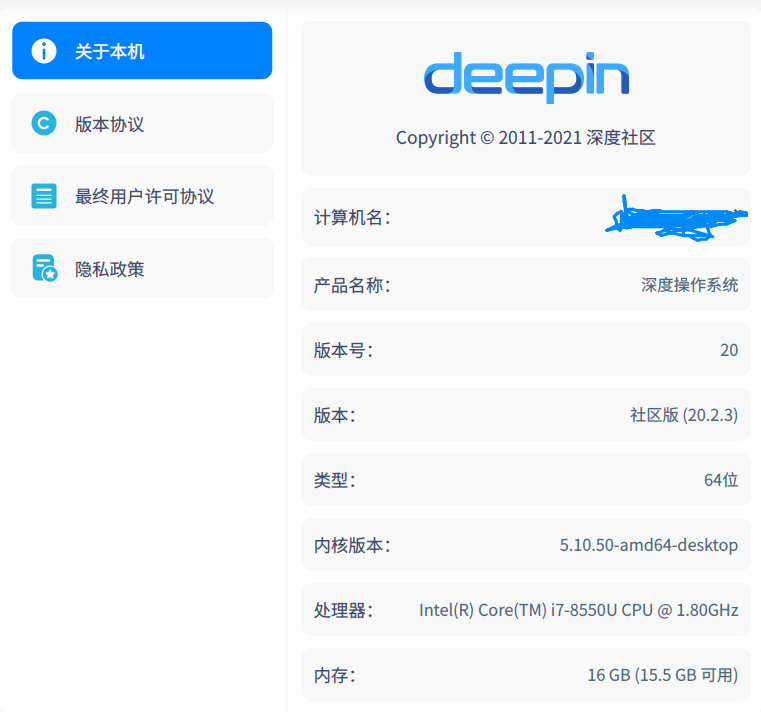The height and width of the screenshot is (712, 761).
Task: Click the Copyright © 2011-2021 深度社区 text
Action: [526, 138]
